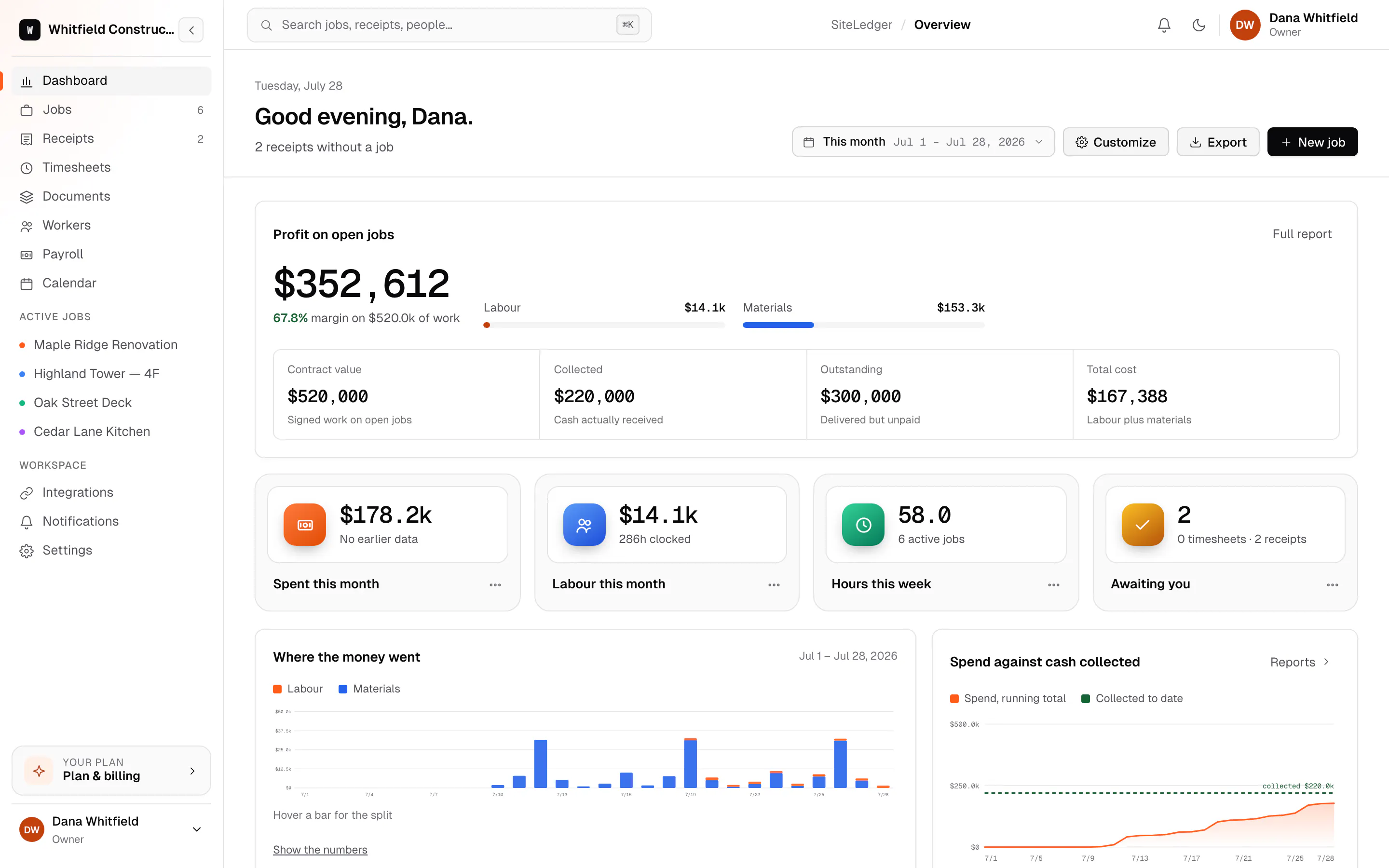The width and height of the screenshot is (1389, 868).
Task: Click the Documents layers icon in sidebar
Action: click(27, 197)
